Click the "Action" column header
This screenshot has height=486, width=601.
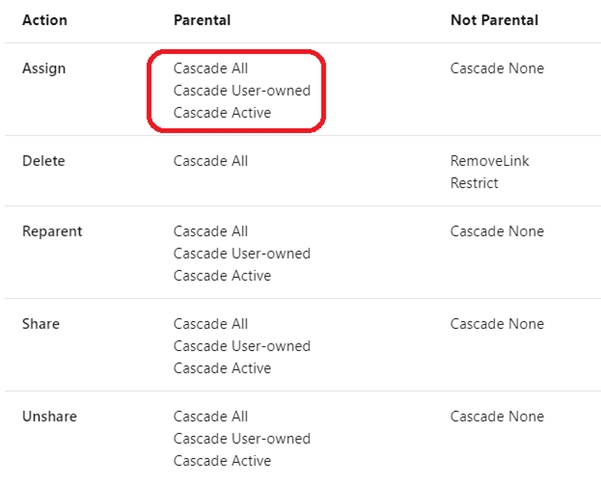pos(45,20)
